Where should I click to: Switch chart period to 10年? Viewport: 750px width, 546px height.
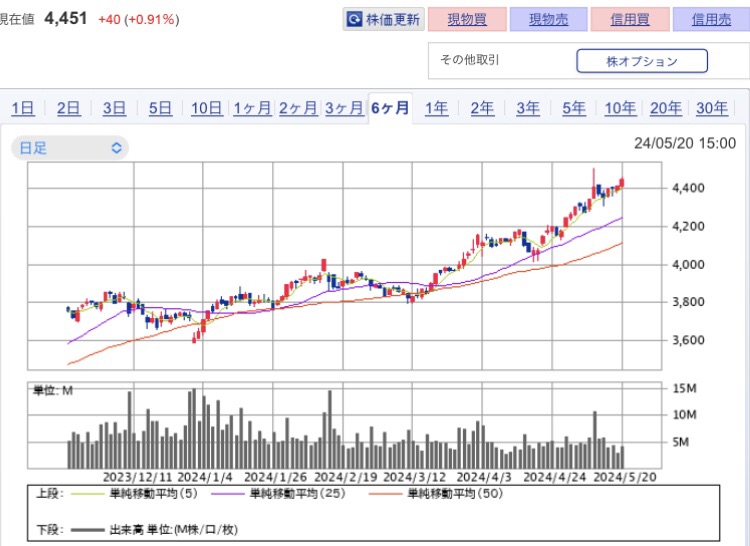point(620,108)
